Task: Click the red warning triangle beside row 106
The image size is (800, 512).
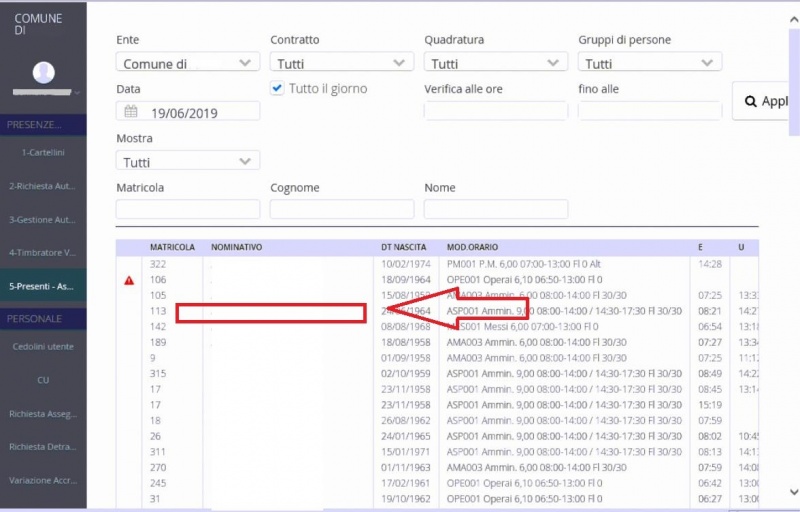Action: click(128, 280)
